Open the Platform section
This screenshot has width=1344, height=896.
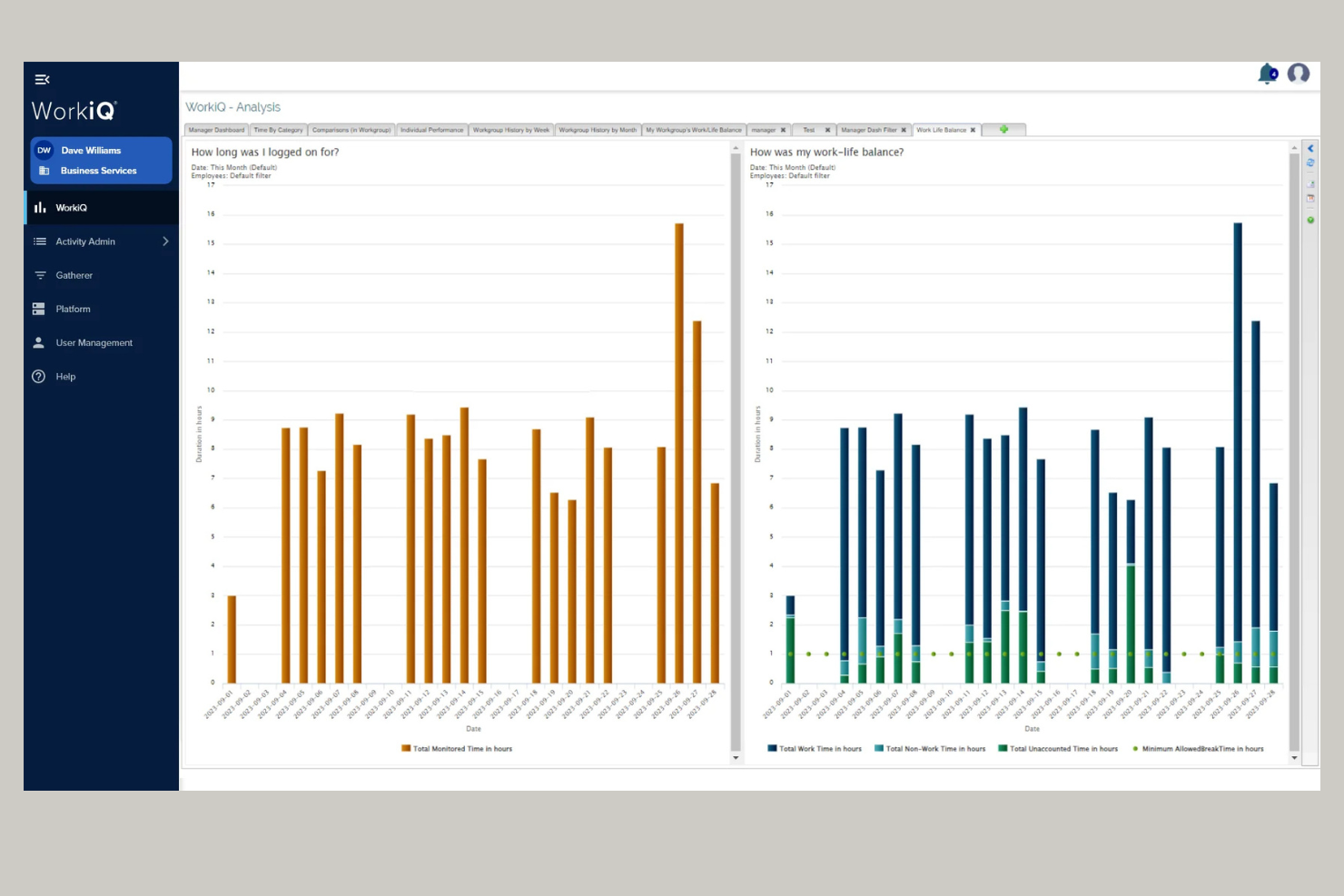tap(74, 309)
